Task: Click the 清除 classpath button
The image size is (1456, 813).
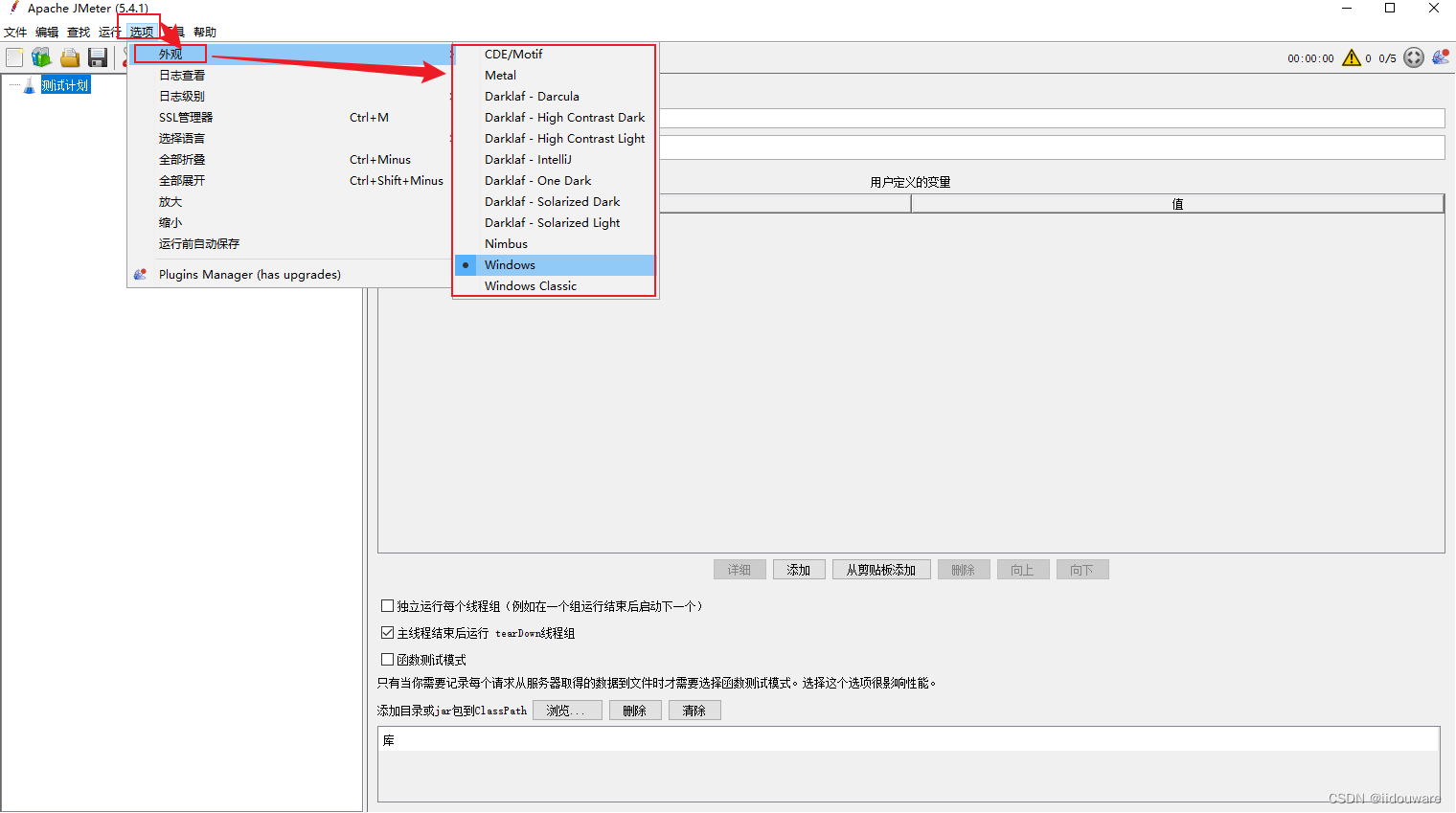Action: click(694, 711)
